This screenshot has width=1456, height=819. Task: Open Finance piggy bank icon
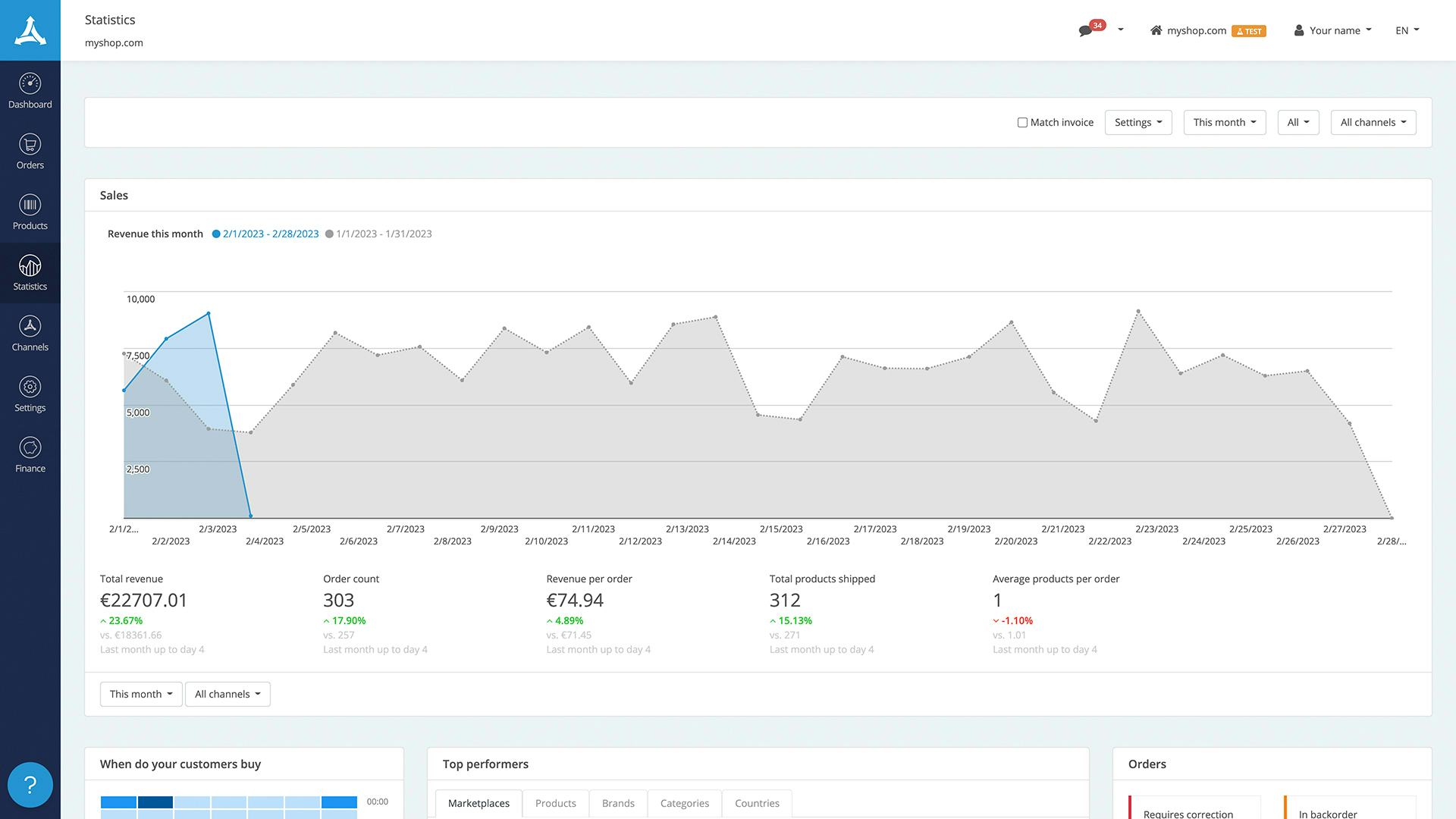(30, 447)
